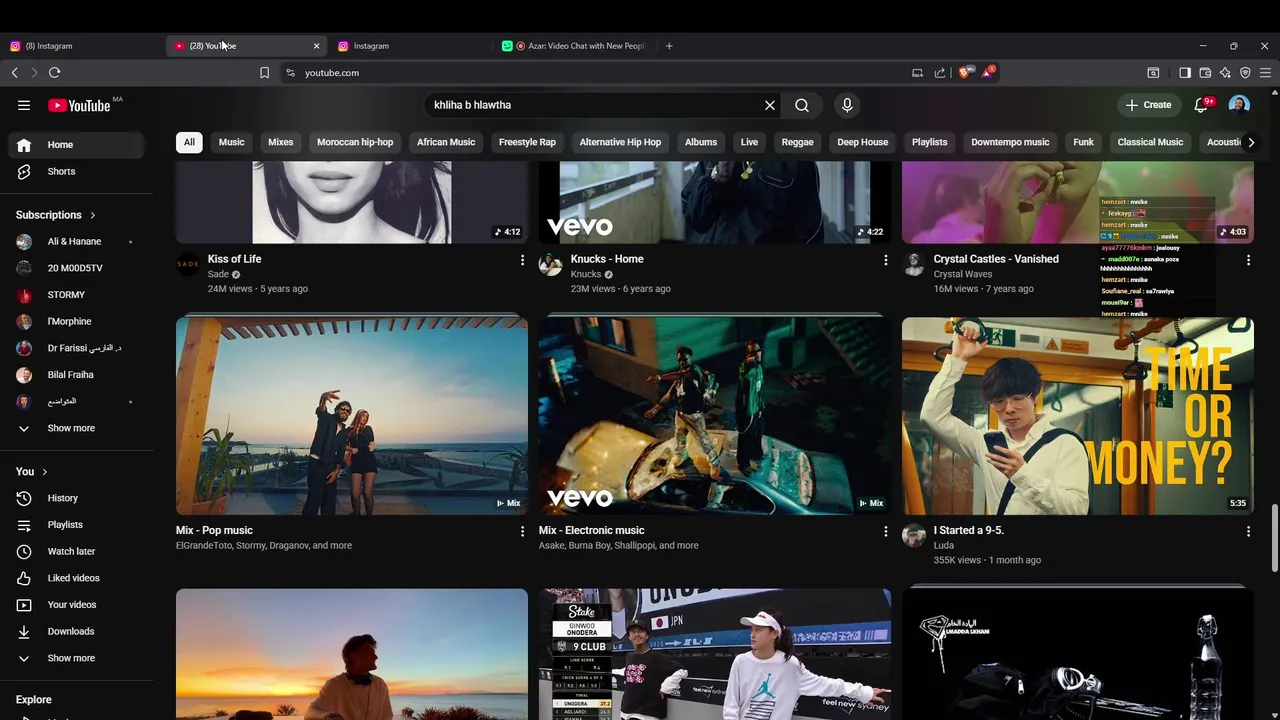Go back to the previous page
1280x720 pixels.
[14, 73]
